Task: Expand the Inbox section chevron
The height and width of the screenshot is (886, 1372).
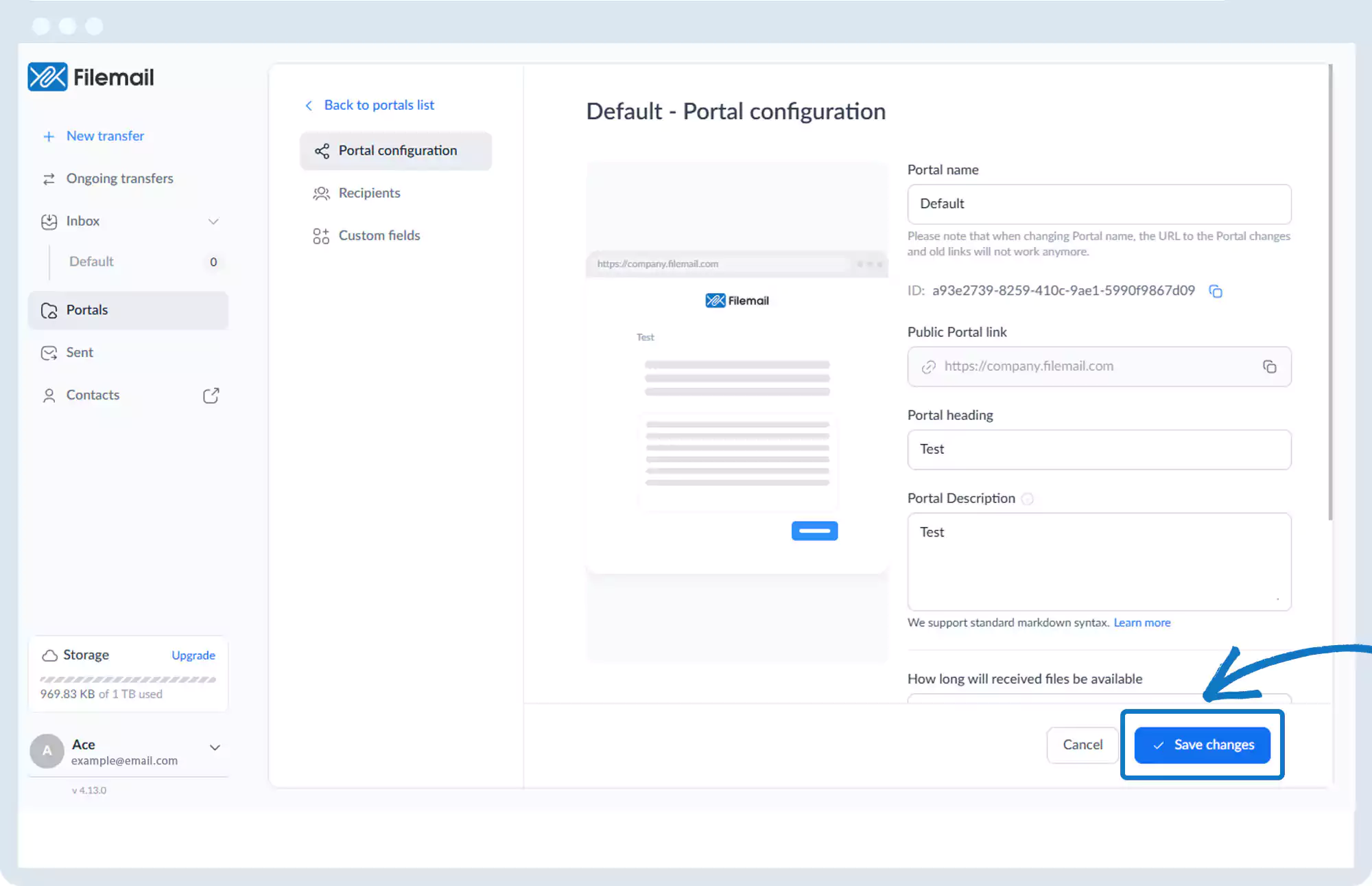Action: click(213, 222)
